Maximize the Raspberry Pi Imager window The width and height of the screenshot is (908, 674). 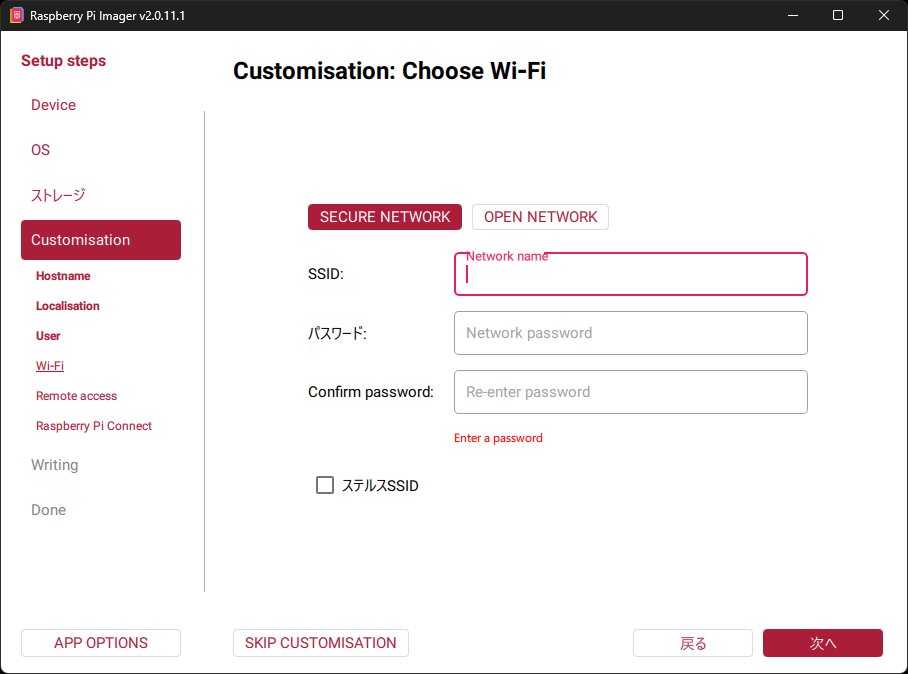838,16
